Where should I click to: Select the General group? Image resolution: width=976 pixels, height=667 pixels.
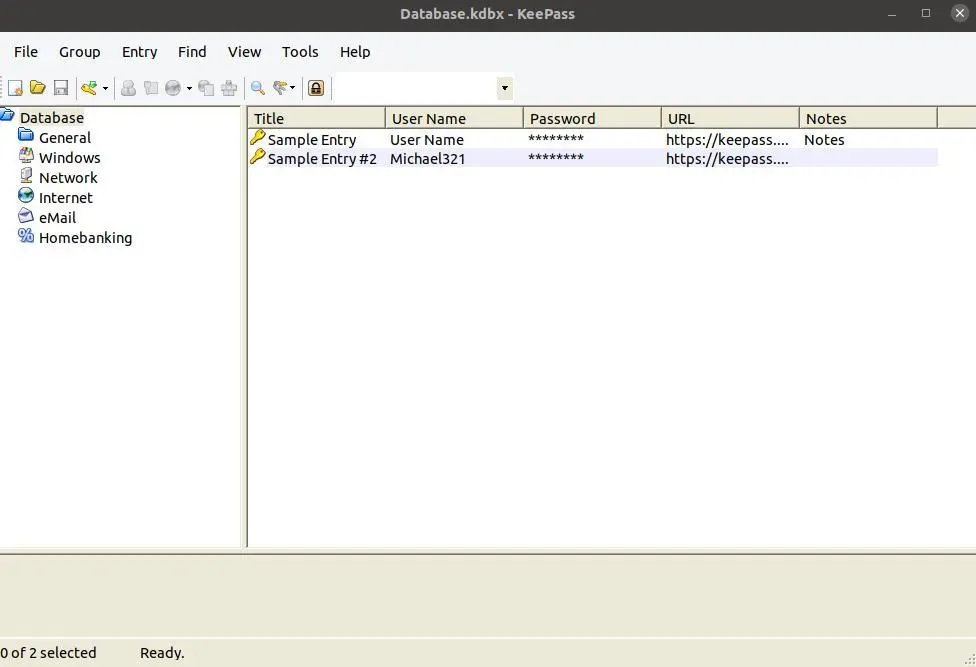point(65,138)
